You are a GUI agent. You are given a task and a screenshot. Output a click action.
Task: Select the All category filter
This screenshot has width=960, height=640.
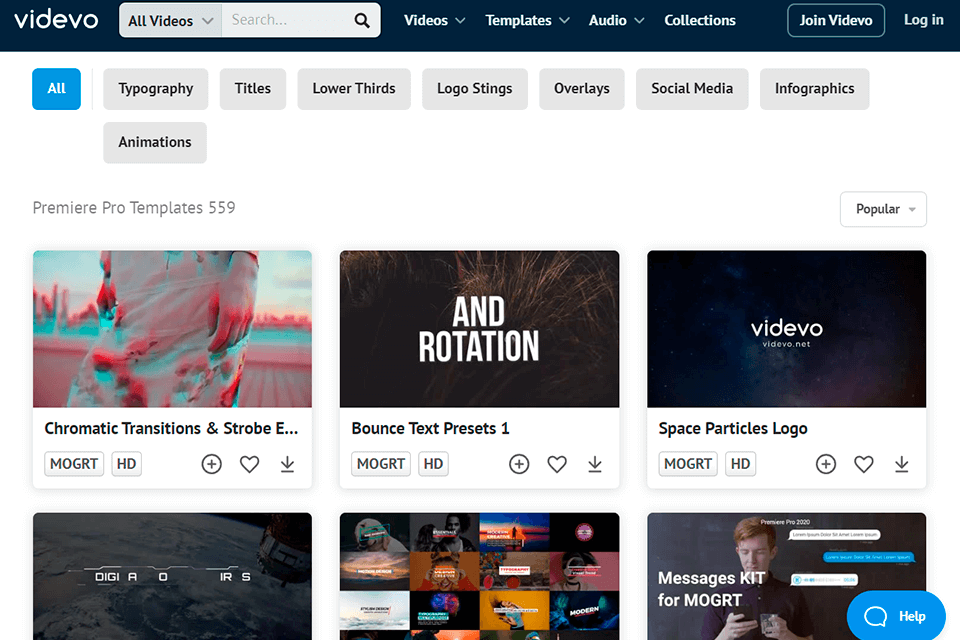click(56, 89)
